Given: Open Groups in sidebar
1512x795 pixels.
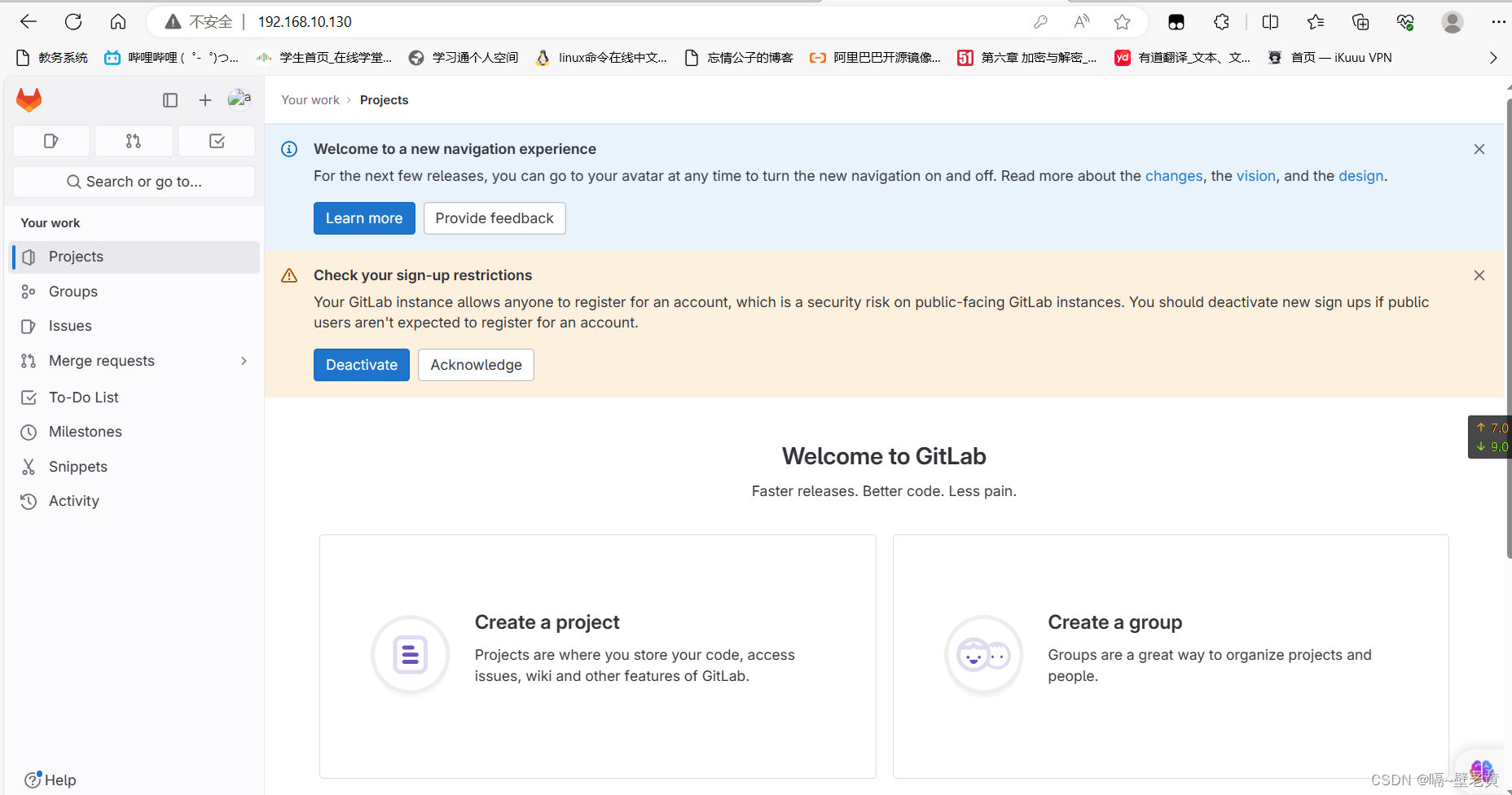Looking at the screenshot, I should [x=135, y=292].
